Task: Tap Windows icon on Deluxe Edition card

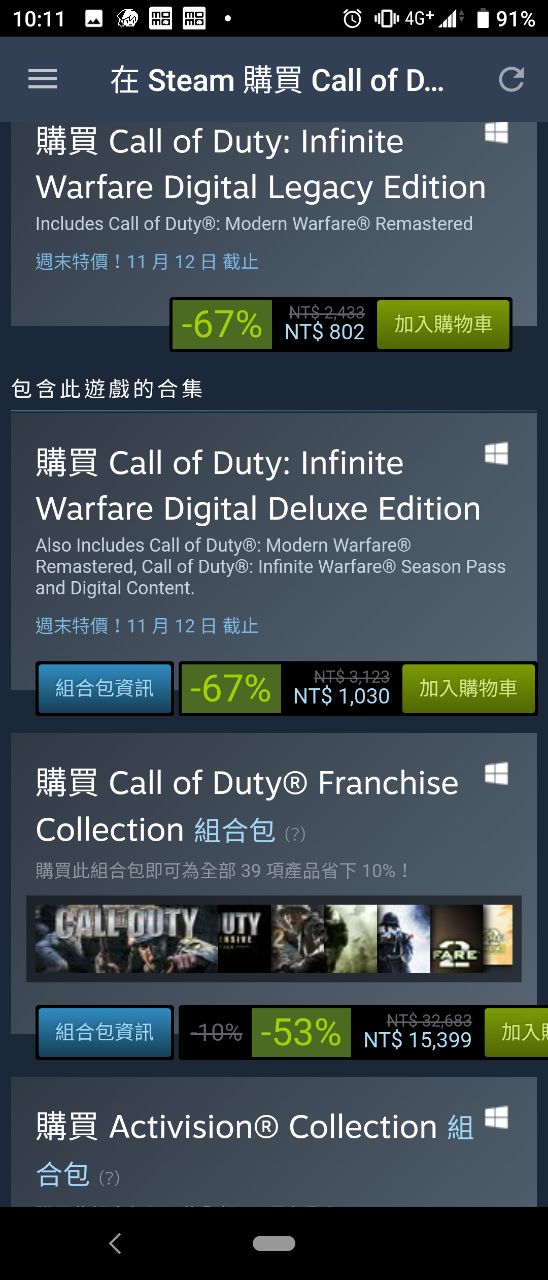Action: coord(496,454)
